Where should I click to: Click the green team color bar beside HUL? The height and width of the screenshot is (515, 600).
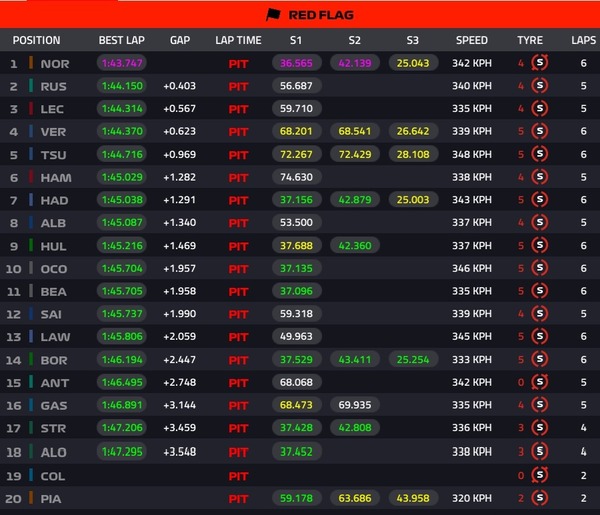click(x=31, y=245)
